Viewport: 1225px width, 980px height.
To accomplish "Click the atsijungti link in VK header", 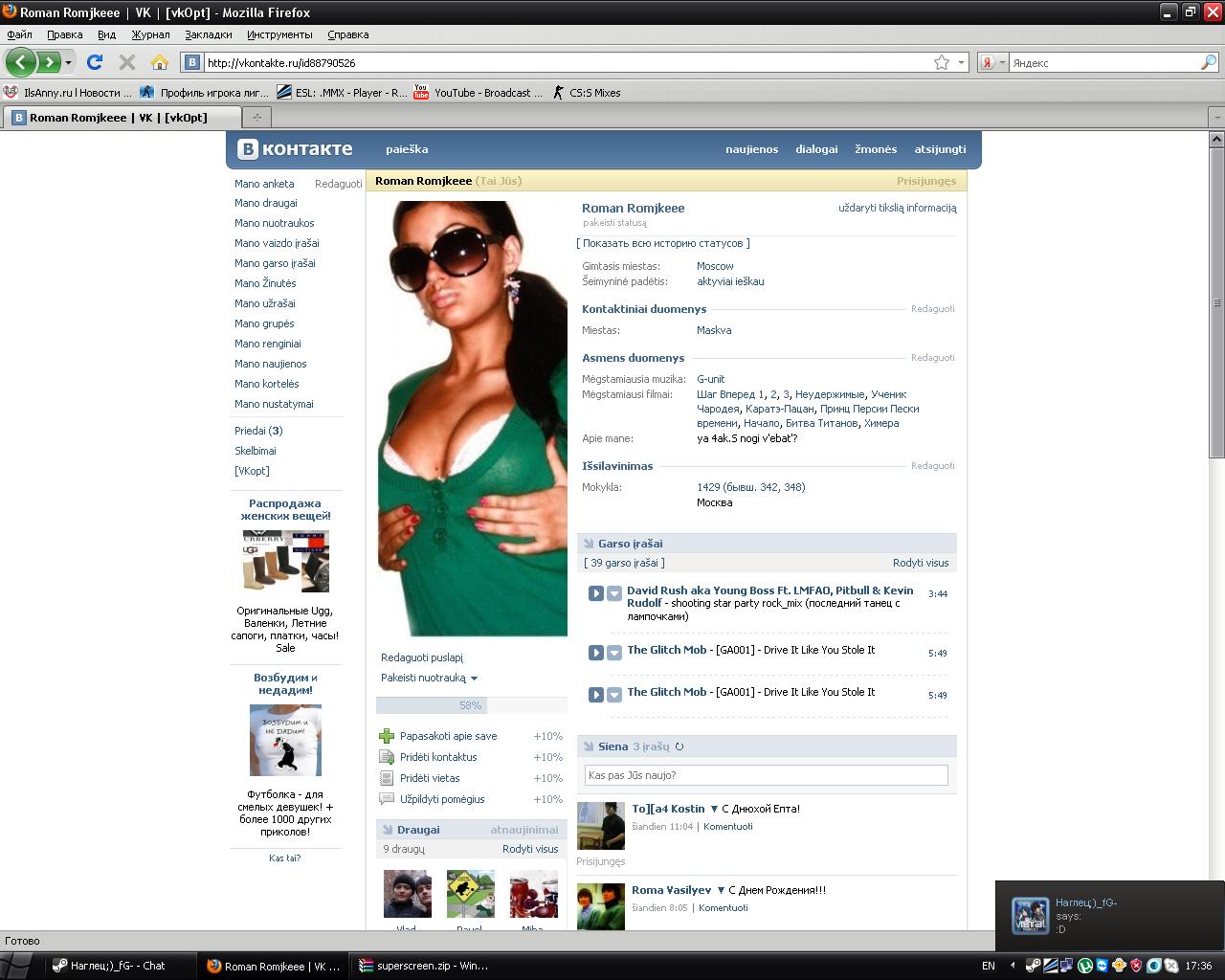I will [x=940, y=149].
